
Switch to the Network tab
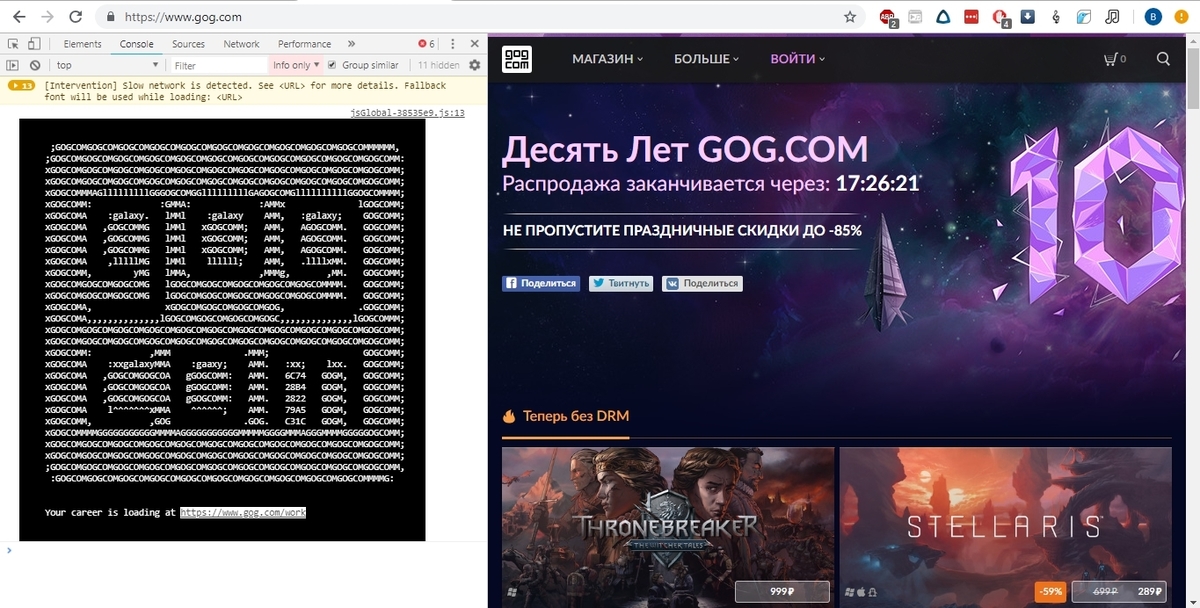click(x=241, y=44)
